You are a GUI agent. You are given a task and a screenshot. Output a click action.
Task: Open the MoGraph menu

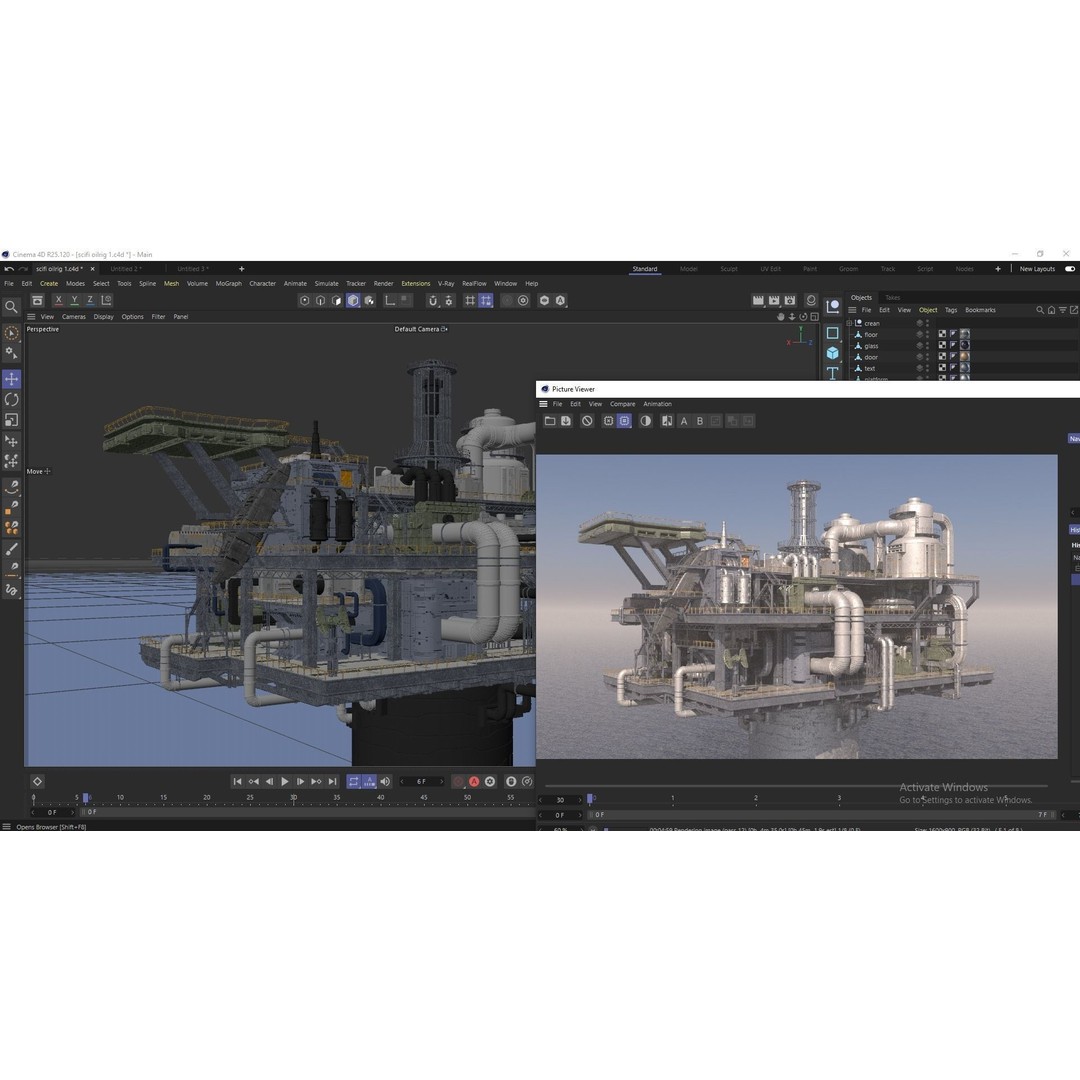pyautogui.click(x=228, y=283)
